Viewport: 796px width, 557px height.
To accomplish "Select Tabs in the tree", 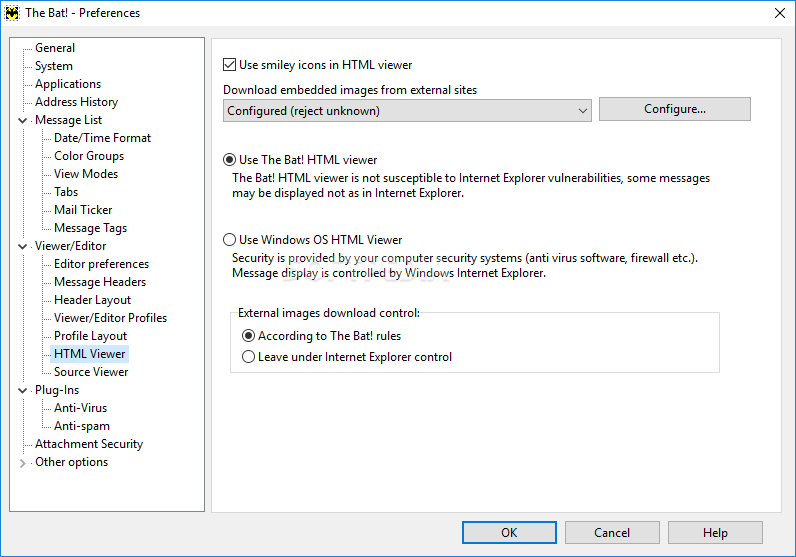I will pyautogui.click(x=66, y=192).
